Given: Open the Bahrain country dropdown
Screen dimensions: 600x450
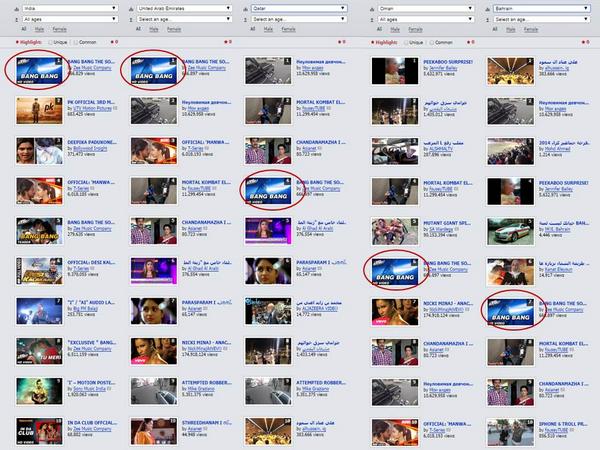Looking at the screenshot, I should point(541,8).
